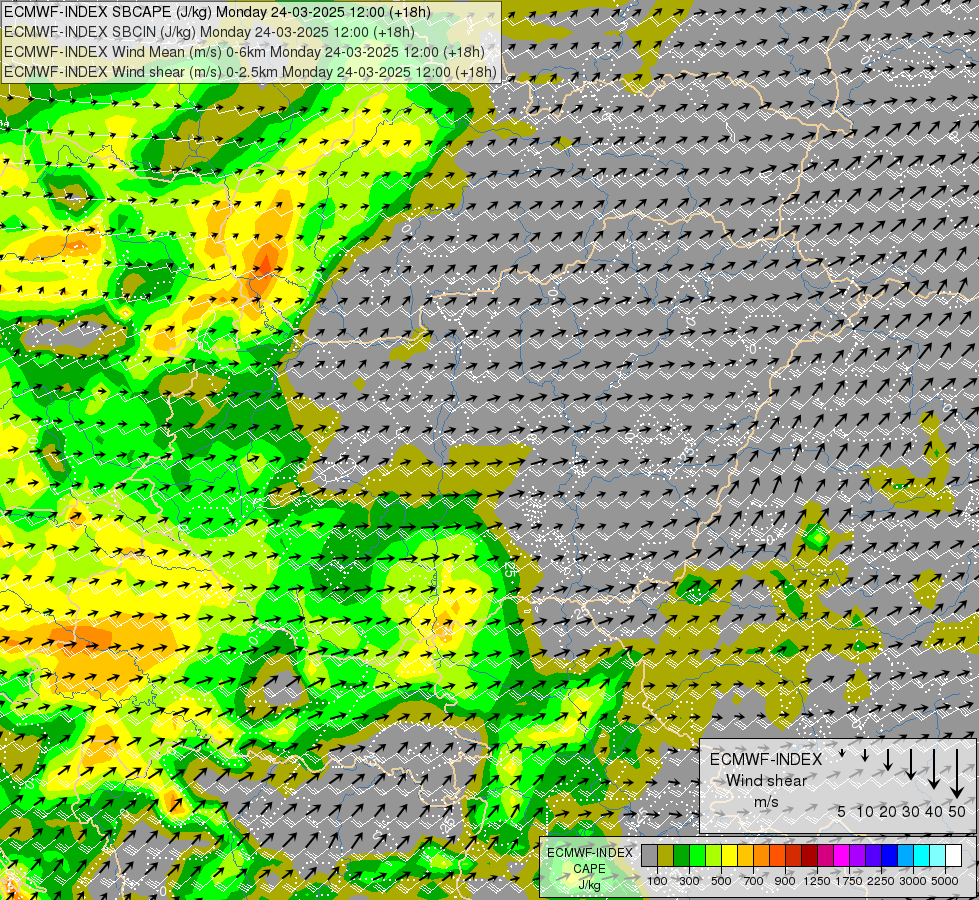Click the 40 m/s wind shear legend arrow
Screen dimensions: 979x900
[934, 769]
